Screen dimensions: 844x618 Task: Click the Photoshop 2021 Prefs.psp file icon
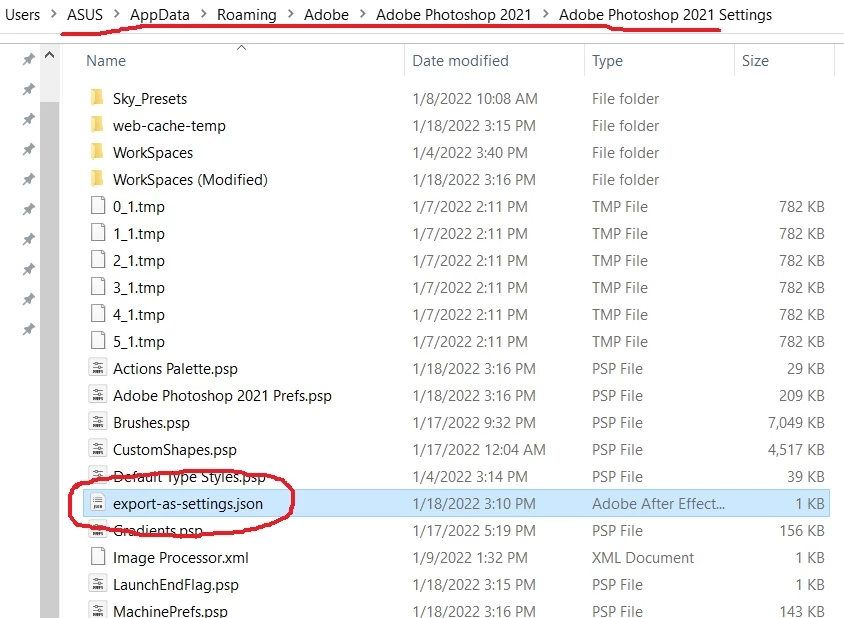(x=98, y=395)
